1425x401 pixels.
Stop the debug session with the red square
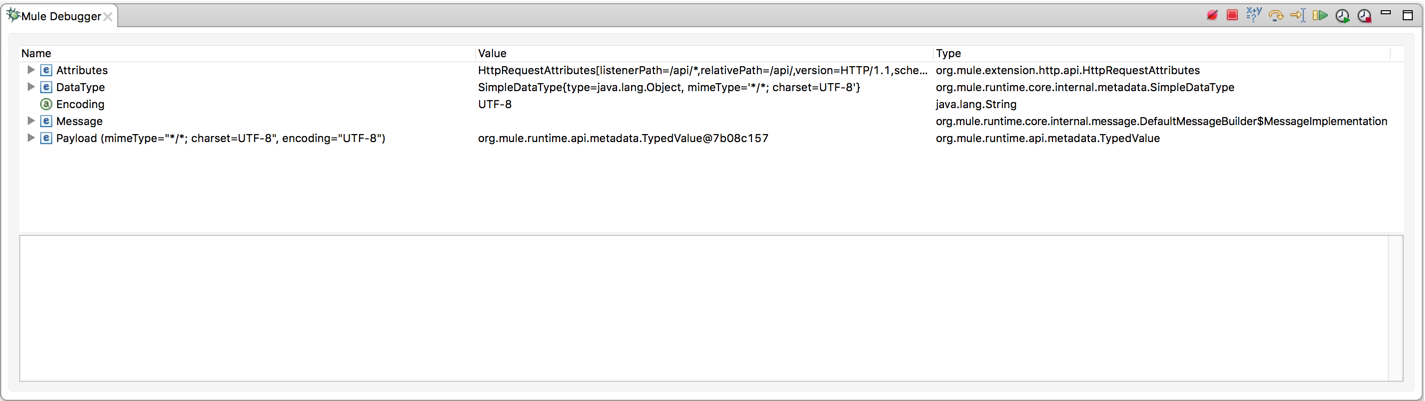pyautogui.click(x=1232, y=16)
